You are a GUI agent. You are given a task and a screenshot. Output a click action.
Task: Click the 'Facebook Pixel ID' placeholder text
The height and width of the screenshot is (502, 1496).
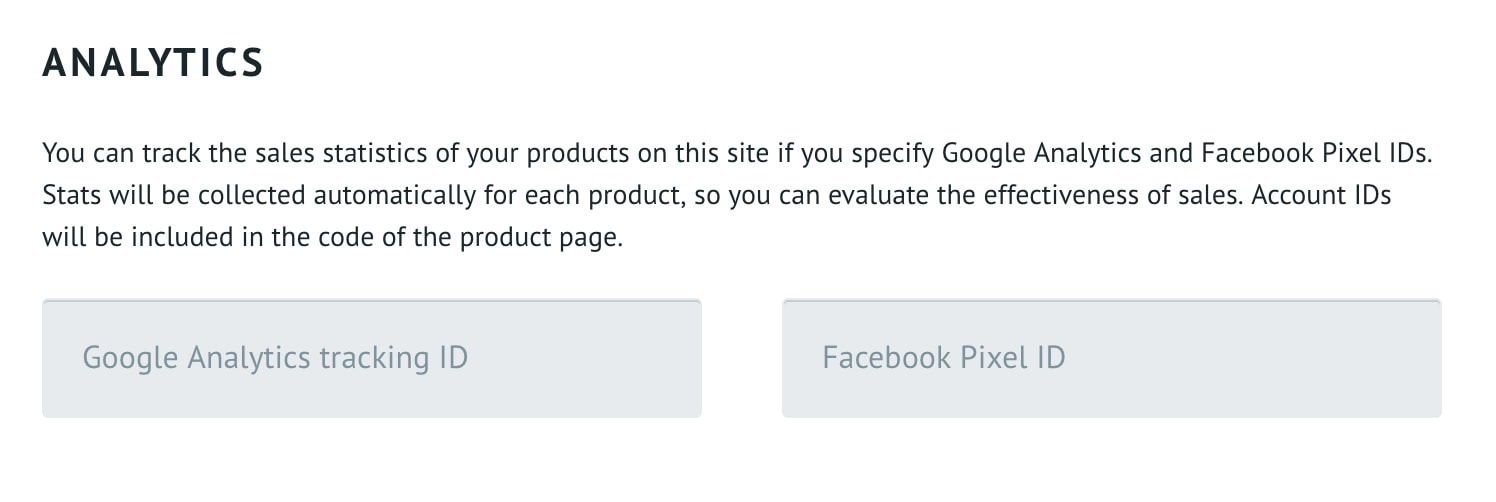pyautogui.click(x=943, y=358)
